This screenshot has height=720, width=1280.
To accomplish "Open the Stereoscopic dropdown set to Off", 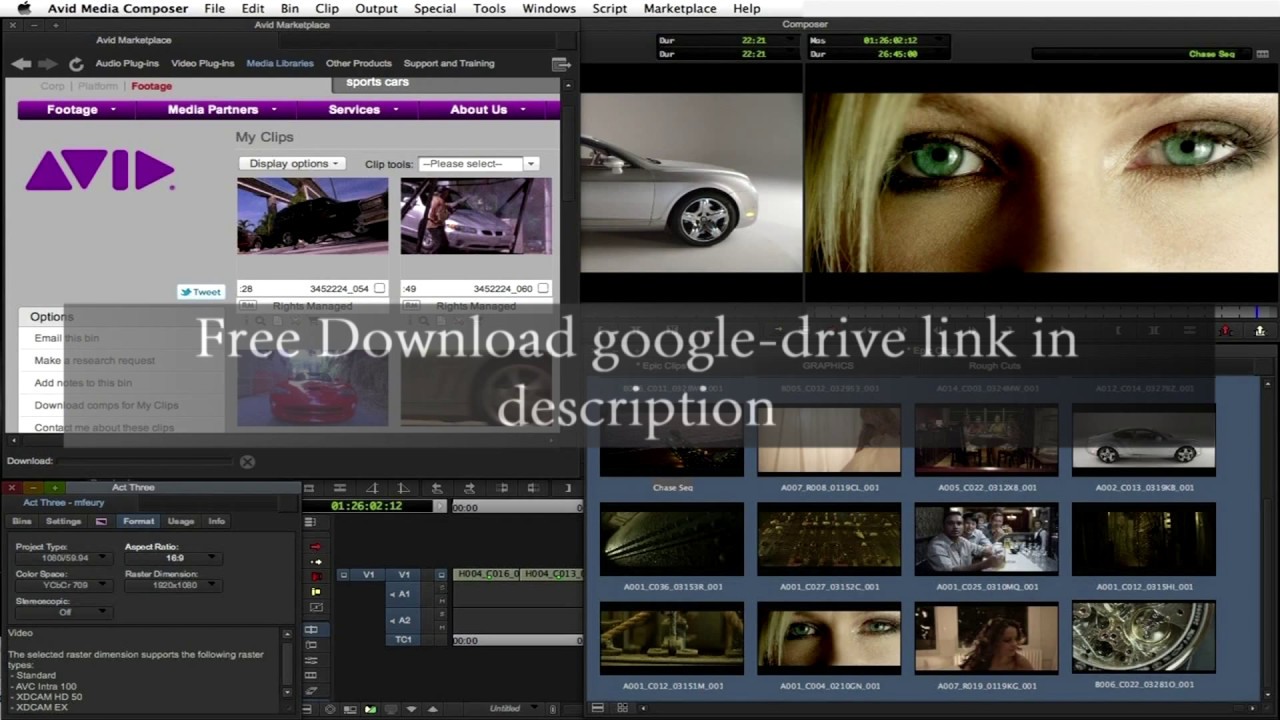I will point(62,612).
